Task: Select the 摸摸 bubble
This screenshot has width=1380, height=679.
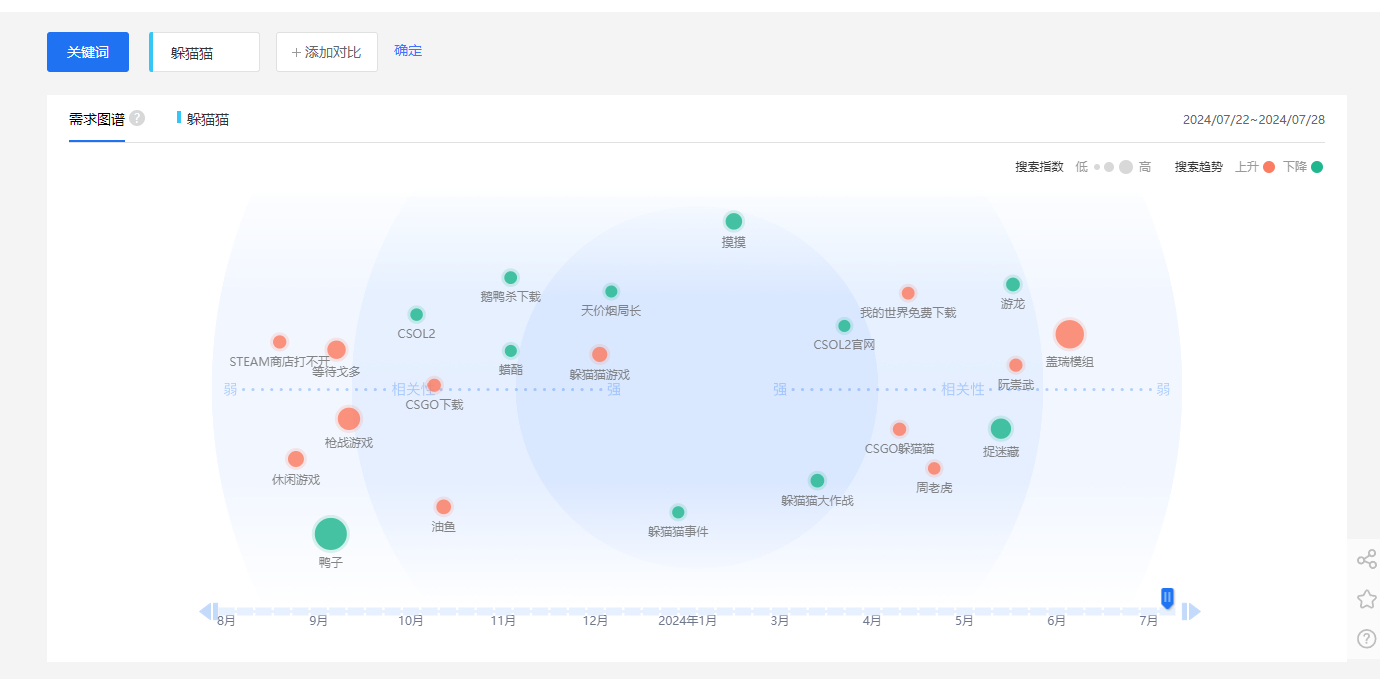Action: coord(734,221)
